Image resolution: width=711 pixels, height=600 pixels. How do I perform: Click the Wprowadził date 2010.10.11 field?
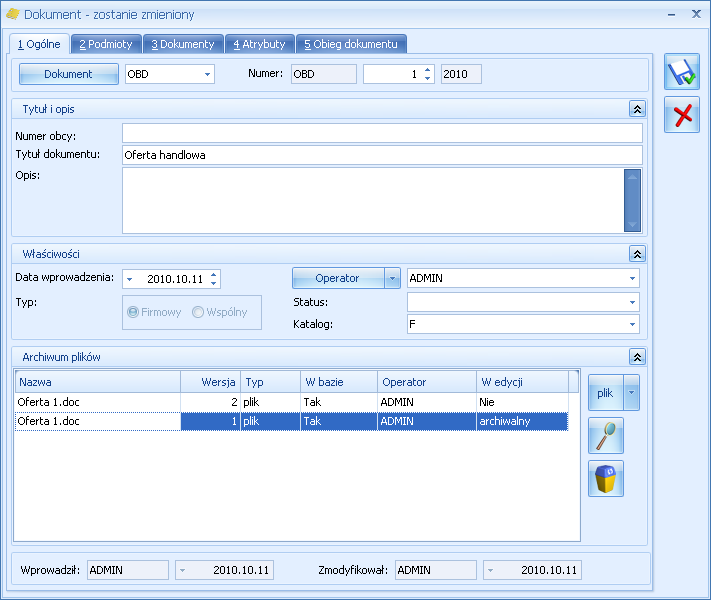tap(224, 570)
